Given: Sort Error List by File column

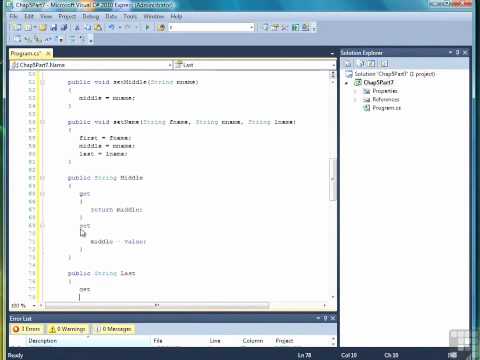Looking at the screenshot, I should point(158,341).
